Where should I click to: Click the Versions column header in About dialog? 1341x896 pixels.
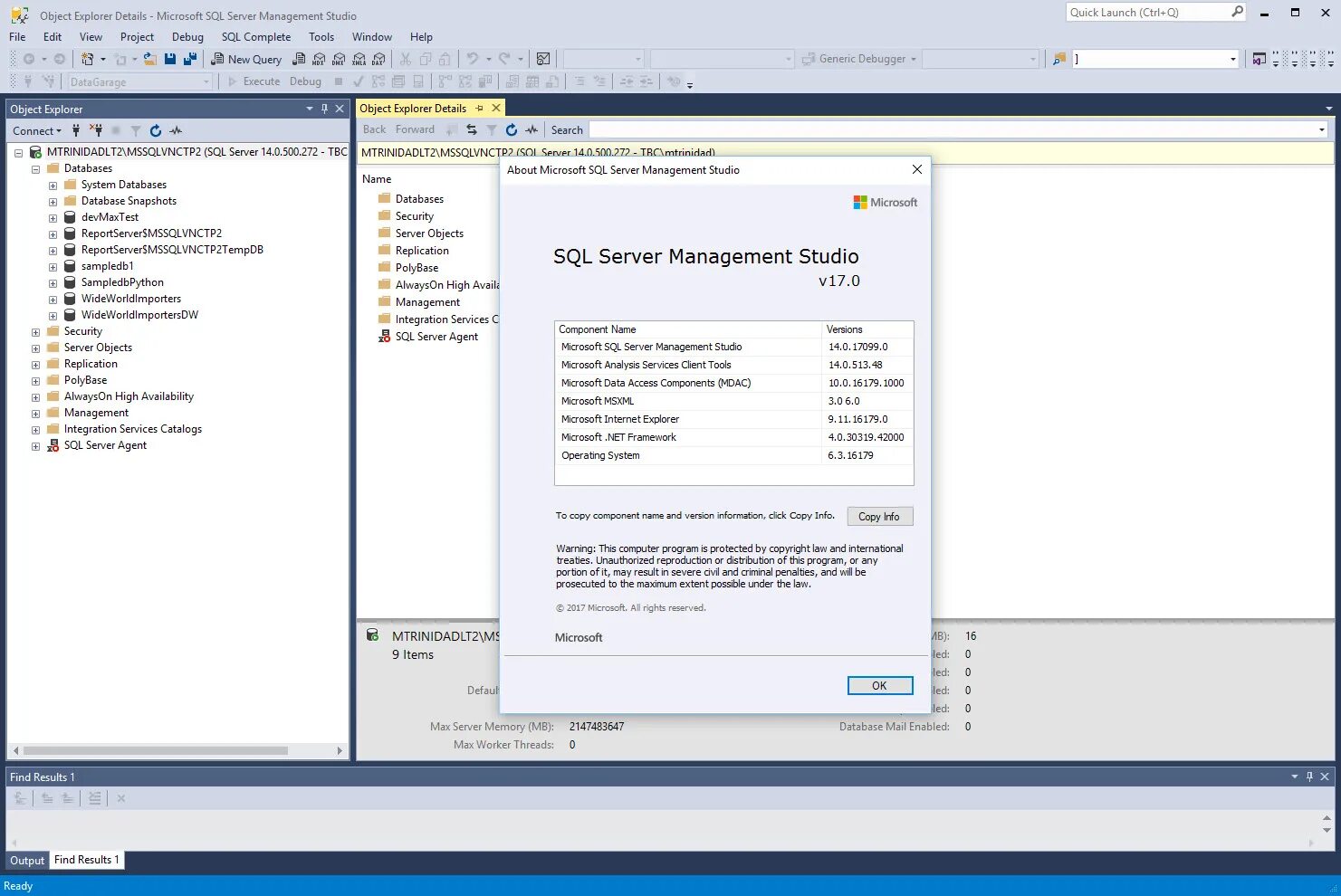(867, 329)
